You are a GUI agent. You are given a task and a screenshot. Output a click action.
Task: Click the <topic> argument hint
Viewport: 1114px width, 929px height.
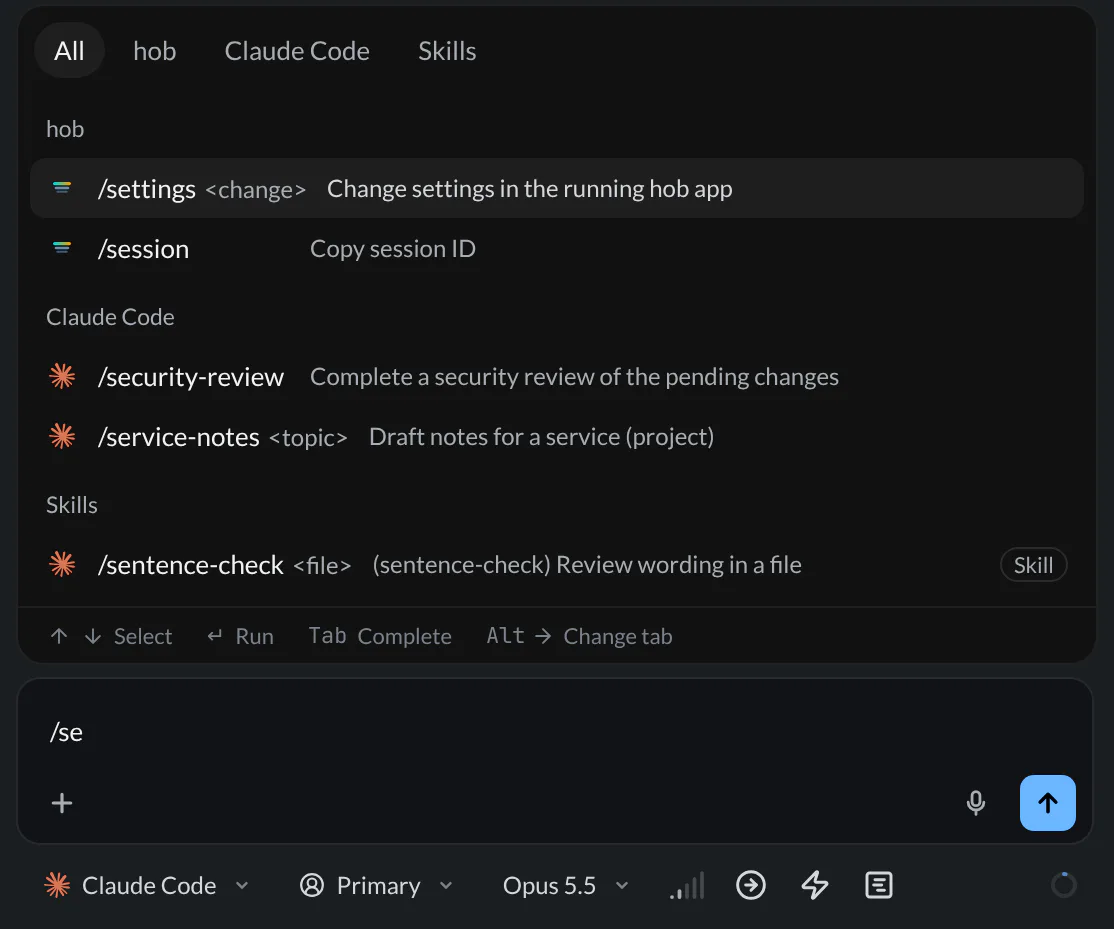pos(308,438)
